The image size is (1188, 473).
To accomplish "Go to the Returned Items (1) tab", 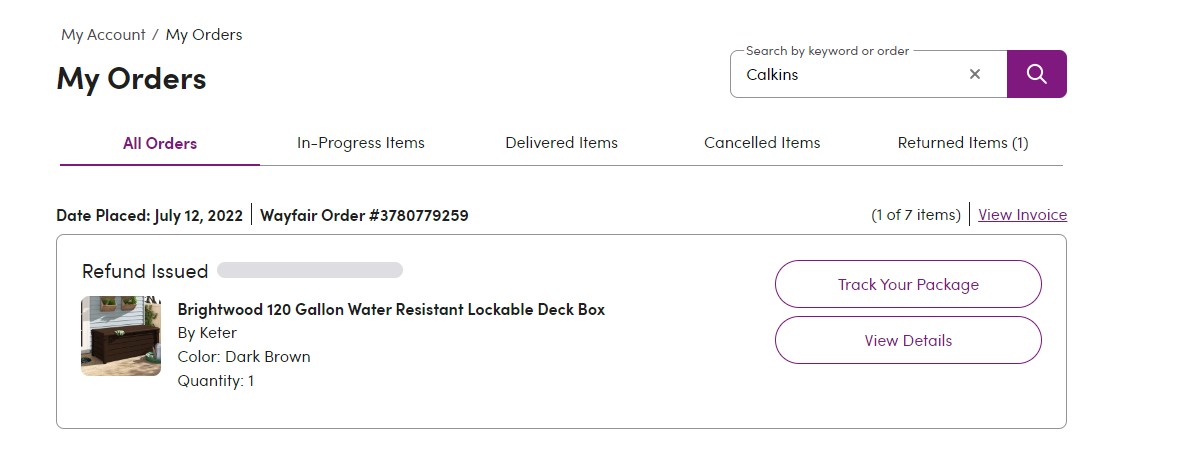I will (x=963, y=143).
